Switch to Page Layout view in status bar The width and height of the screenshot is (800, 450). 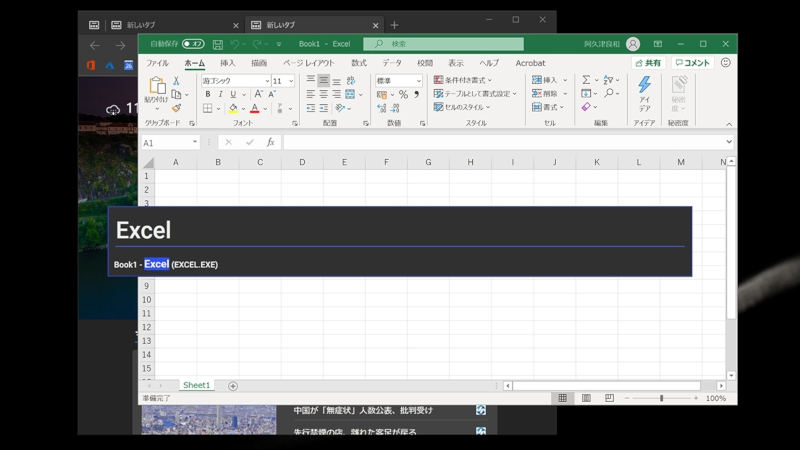586,398
